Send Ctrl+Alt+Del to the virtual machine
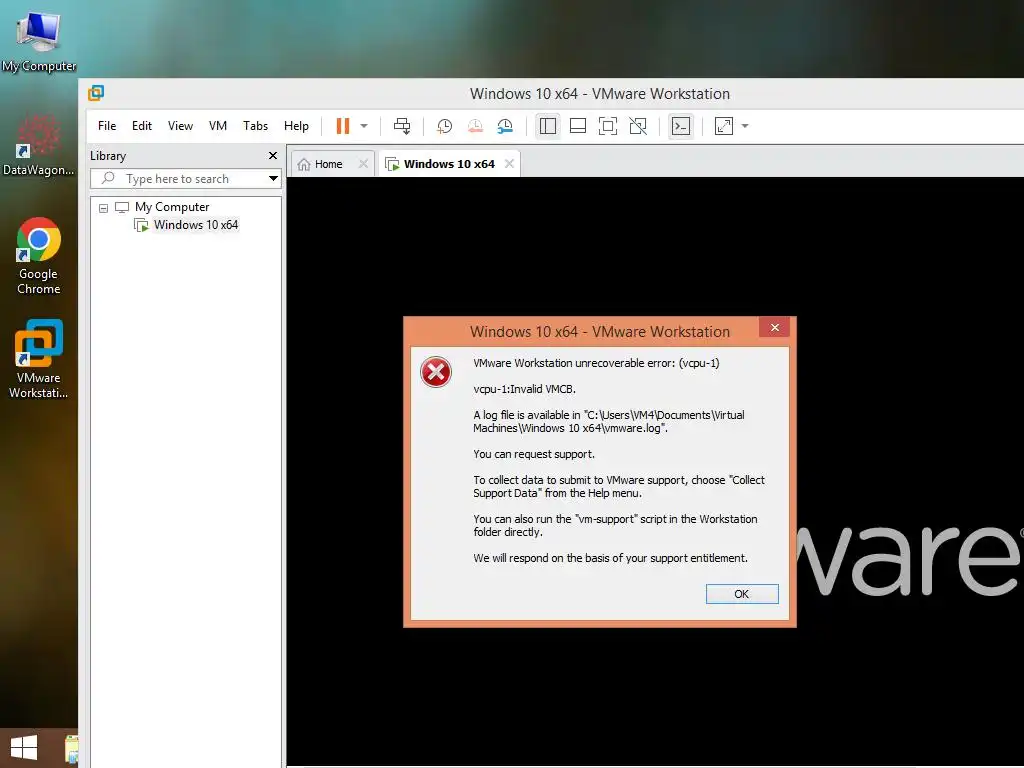The width and height of the screenshot is (1024, 768). click(x=402, y=126)
